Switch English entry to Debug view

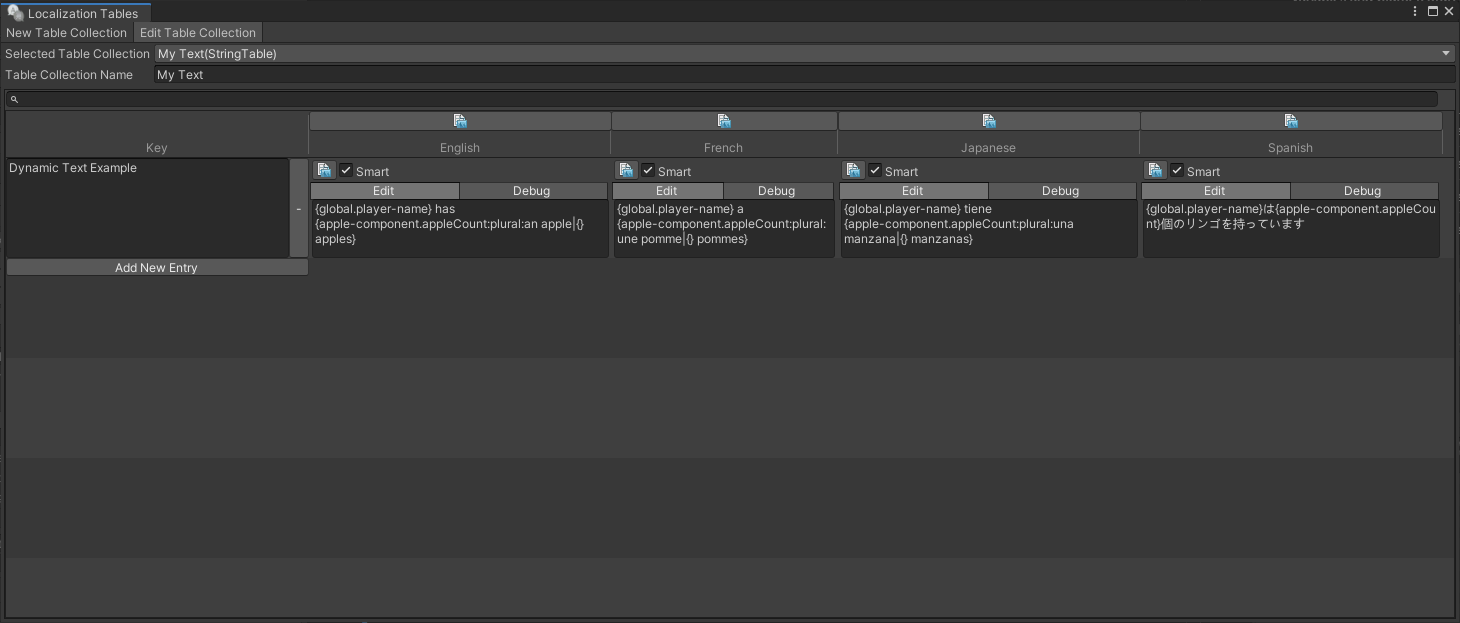coord(532,191)
